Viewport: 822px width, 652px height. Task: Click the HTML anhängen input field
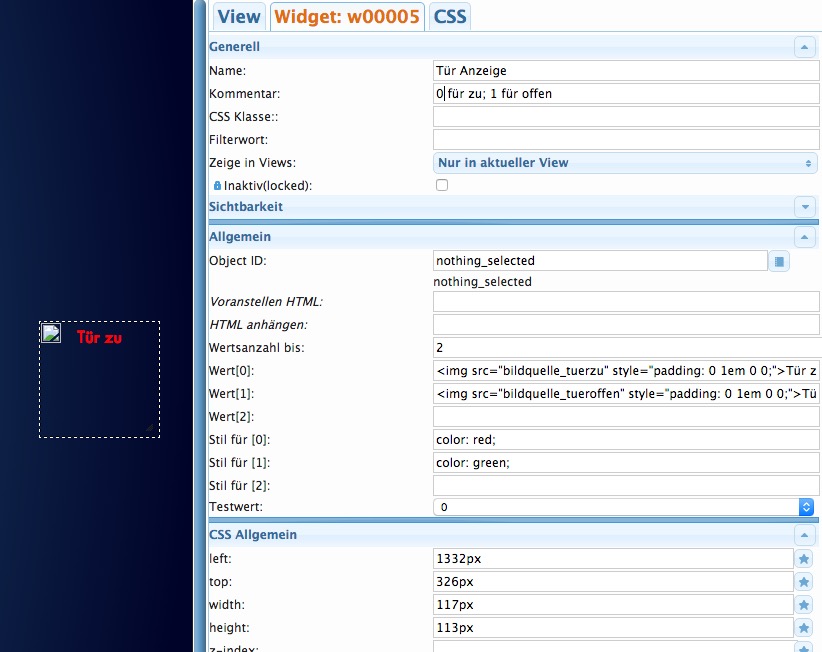626,325
